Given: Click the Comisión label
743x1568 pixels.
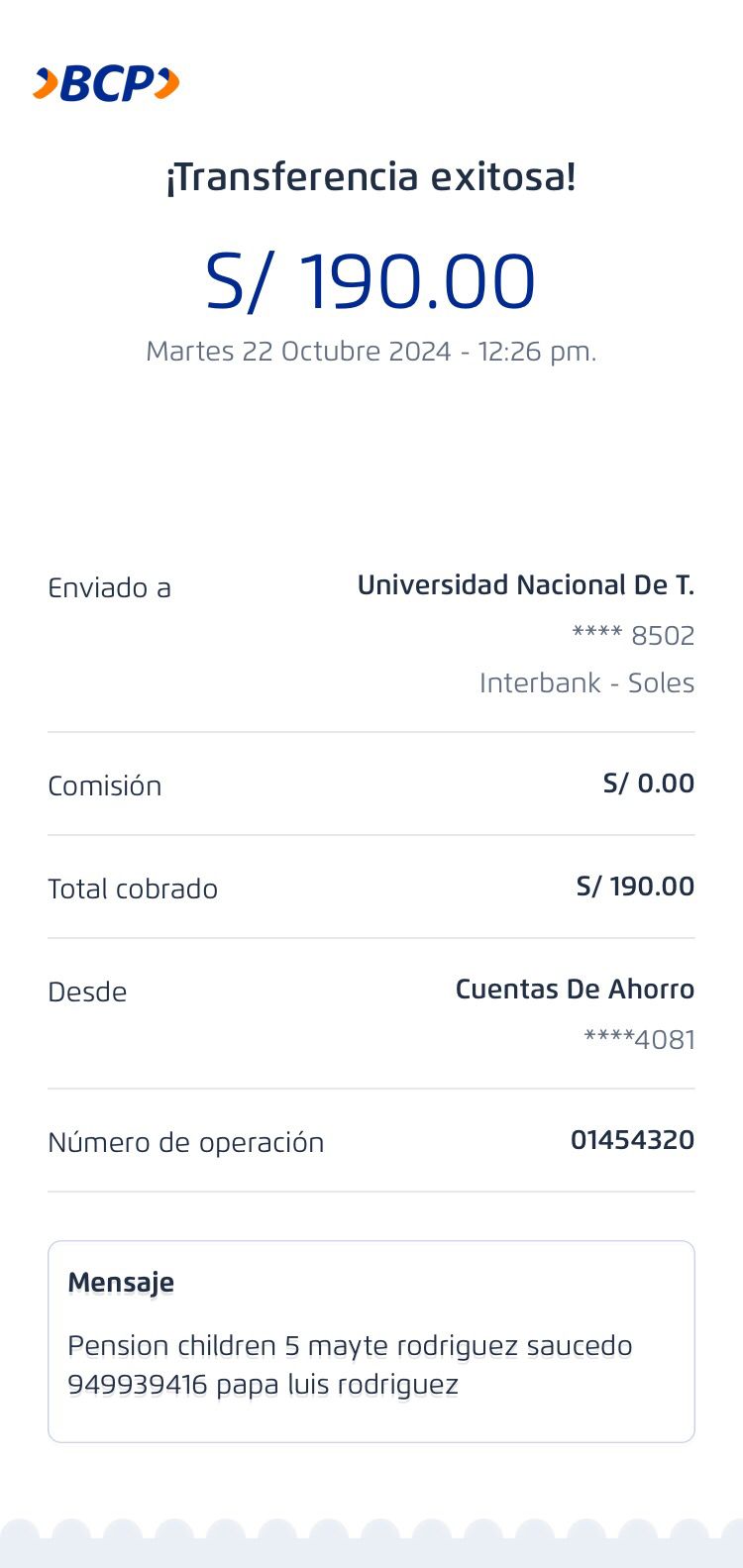Looking at the screenshot, I should (x=104, y=786).
